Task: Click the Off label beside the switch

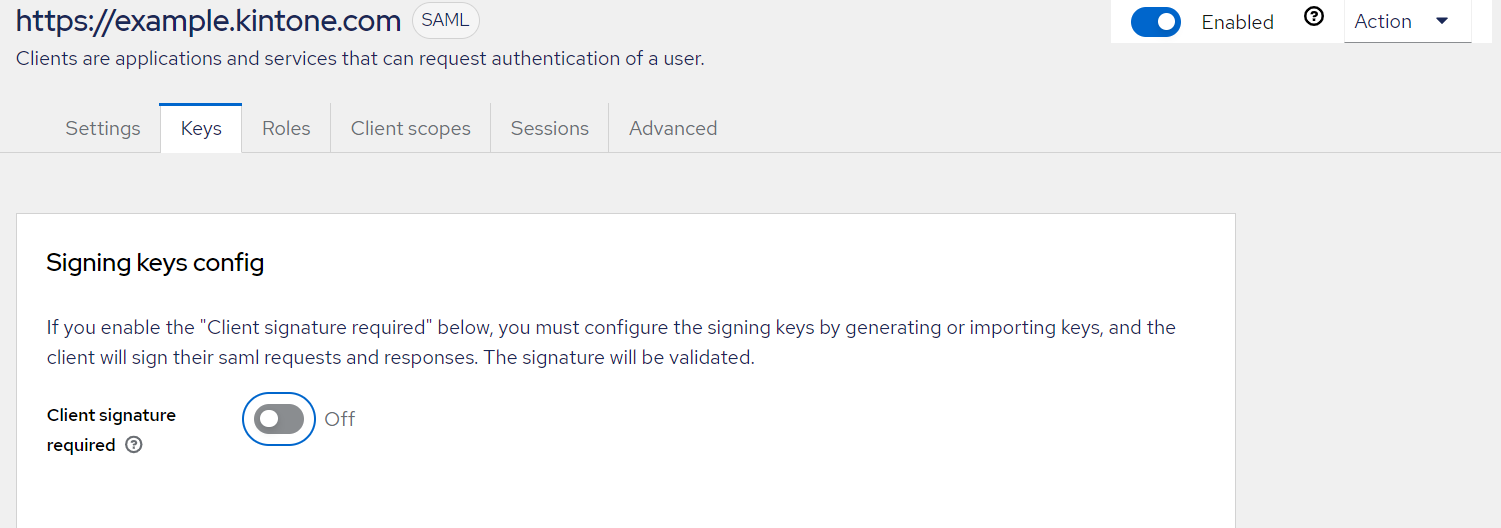Action: point(340,419)
